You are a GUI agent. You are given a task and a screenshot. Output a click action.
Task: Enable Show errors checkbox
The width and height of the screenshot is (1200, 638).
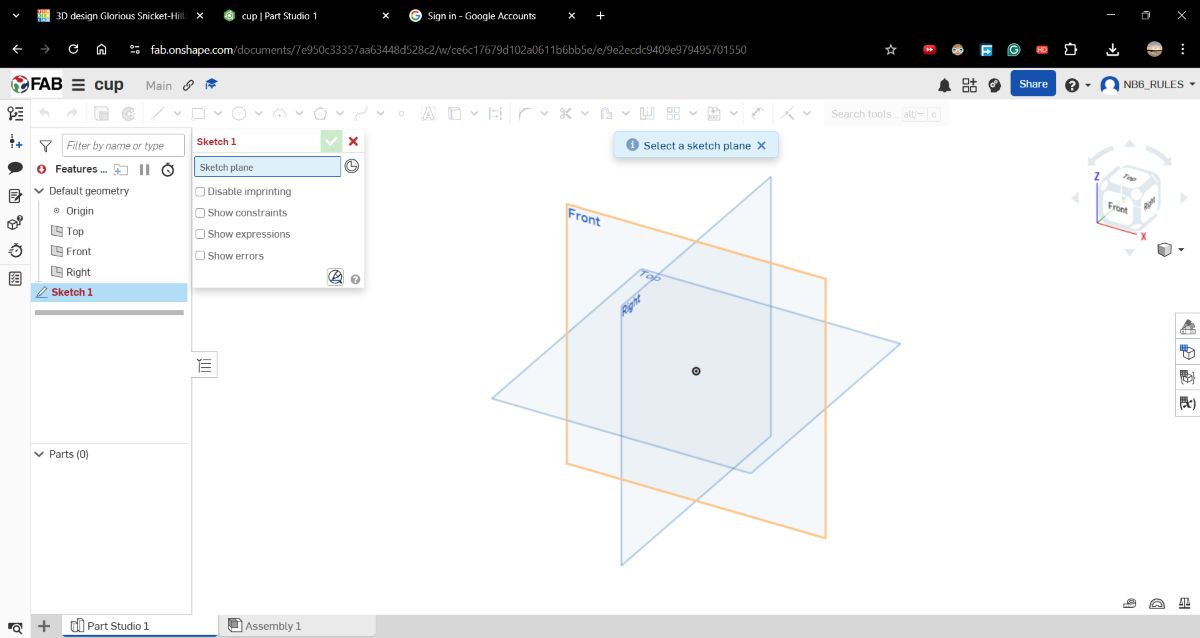coord(200,256)
